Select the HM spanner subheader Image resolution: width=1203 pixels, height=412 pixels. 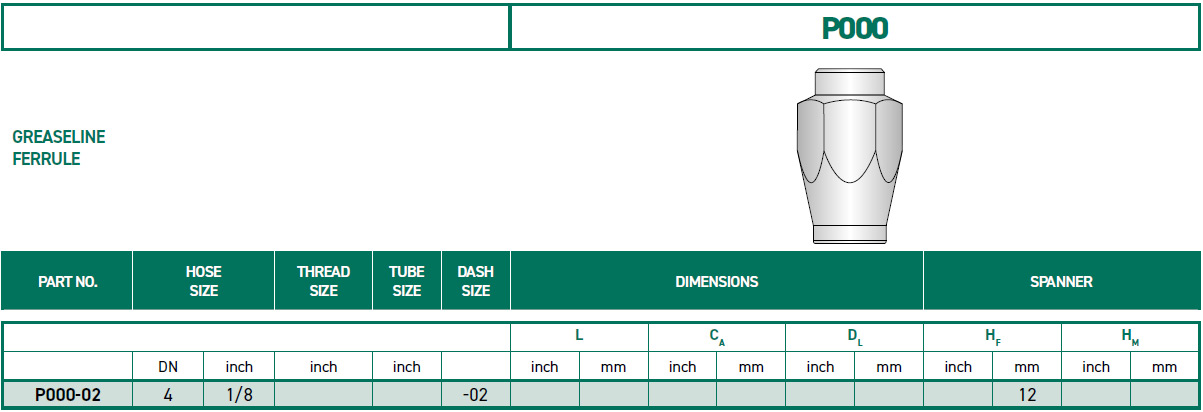tap(1130, 338)
